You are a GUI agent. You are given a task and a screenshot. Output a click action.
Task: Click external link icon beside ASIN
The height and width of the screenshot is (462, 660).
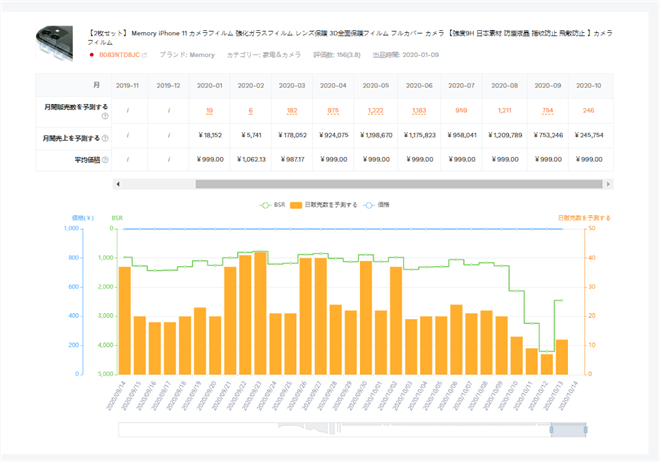tap(144, 55)
